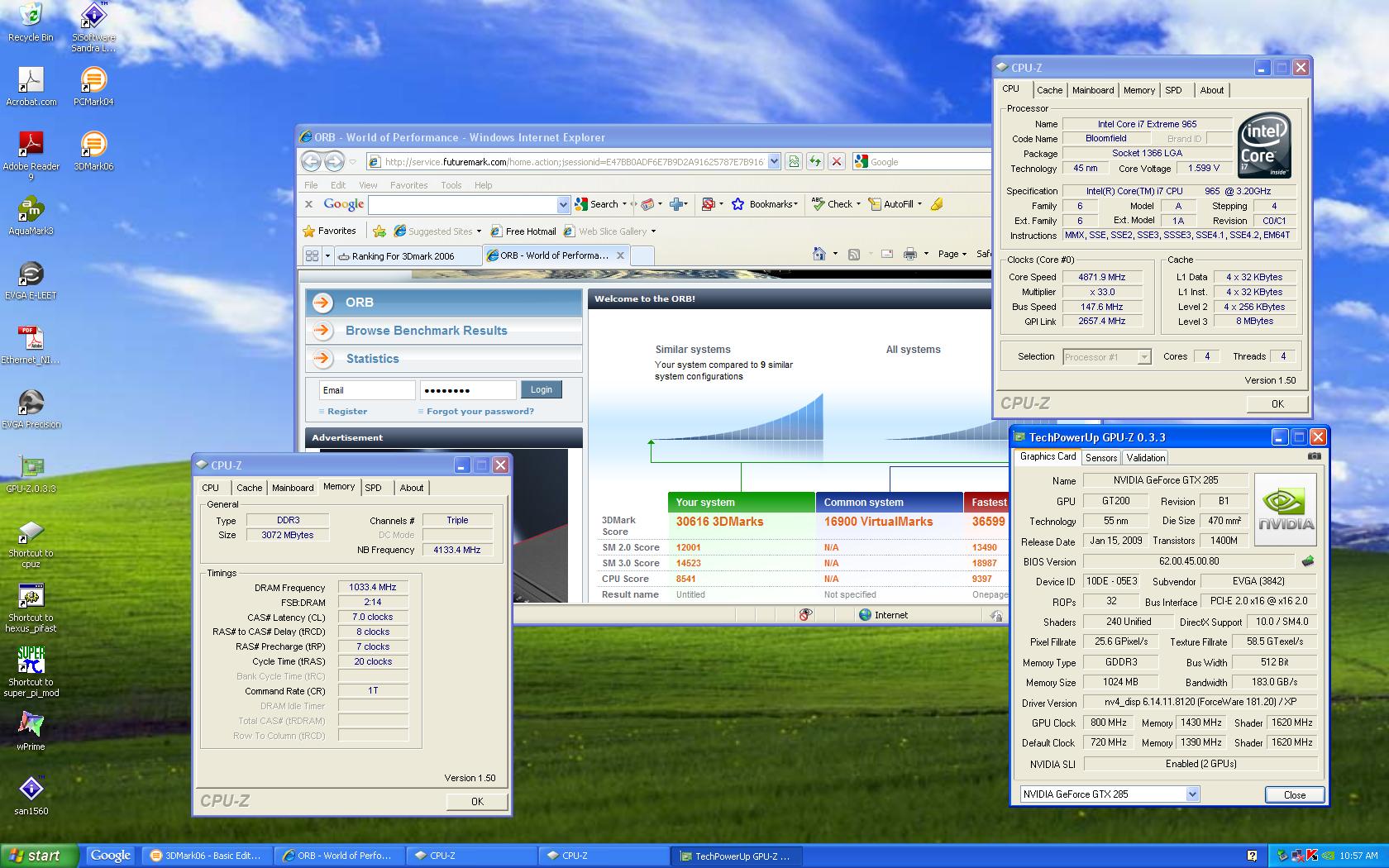
Task: Click OK in the upper CPU-Z window
Action: [1277, 403]
